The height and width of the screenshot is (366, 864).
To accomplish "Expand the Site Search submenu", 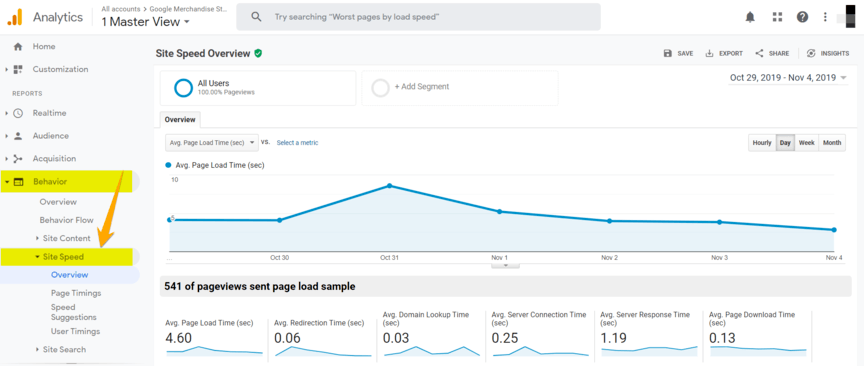I will pos(37,349).
